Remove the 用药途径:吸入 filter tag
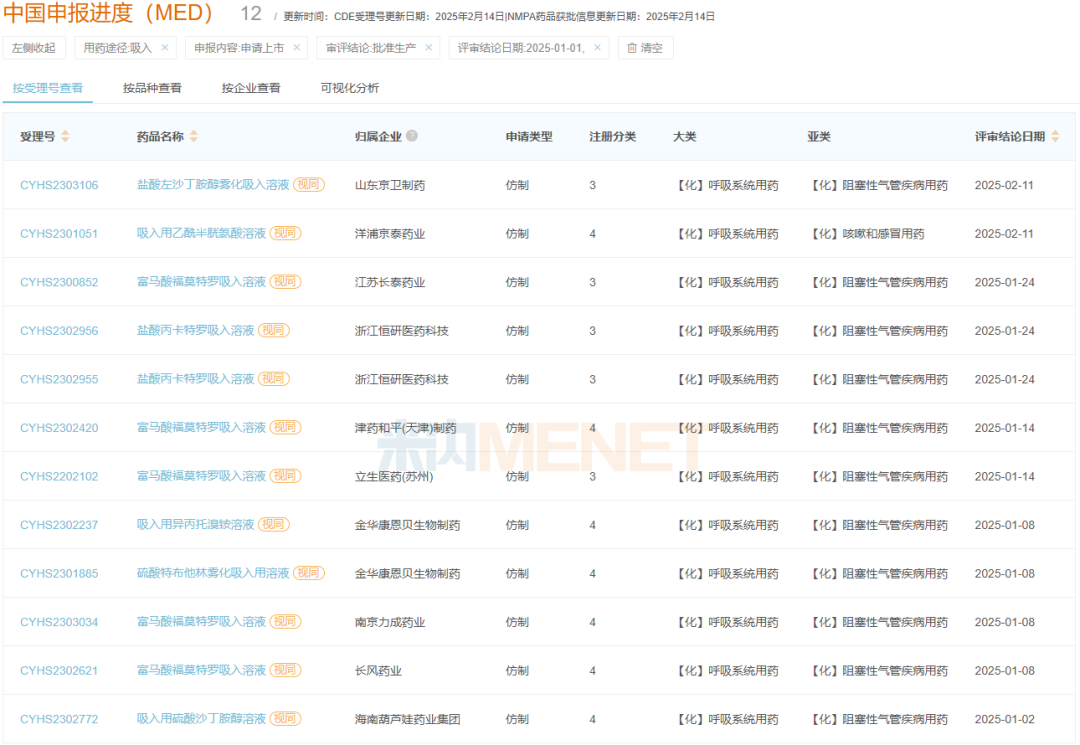1080x745 pixels. pyautogui.click(x=165, y=48)
